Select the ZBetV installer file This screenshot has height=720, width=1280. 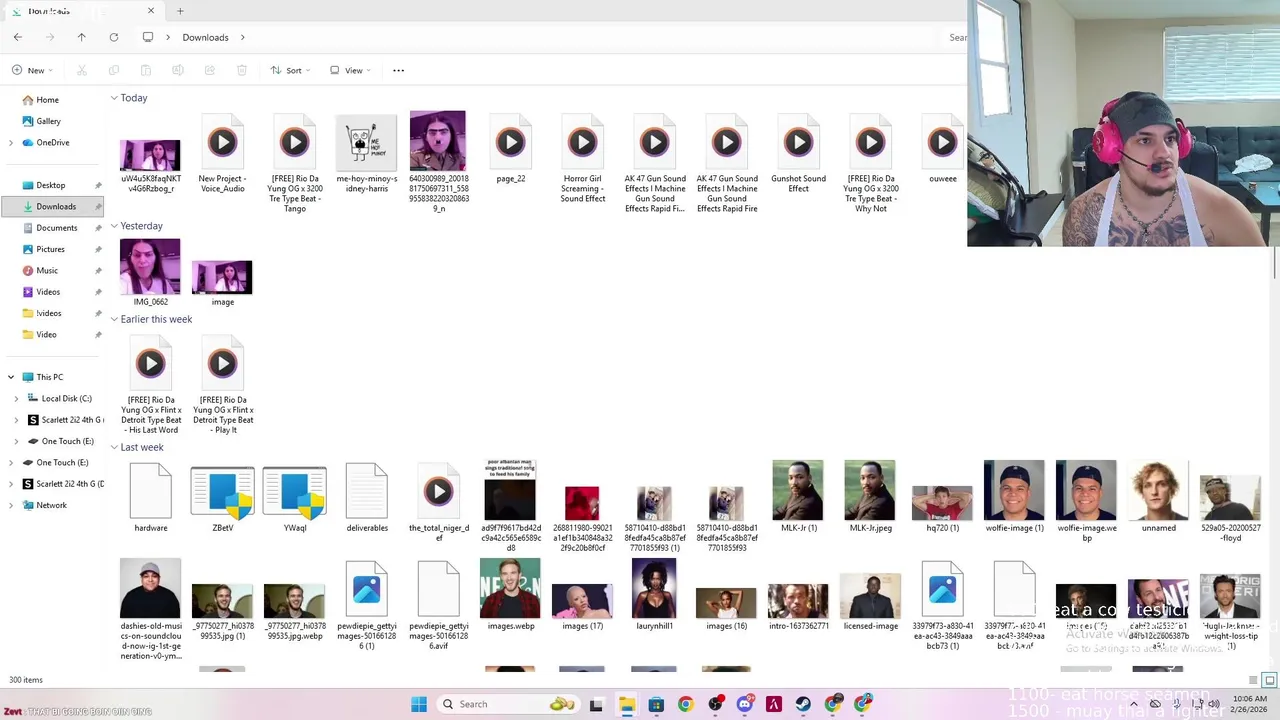pos(222,498)
